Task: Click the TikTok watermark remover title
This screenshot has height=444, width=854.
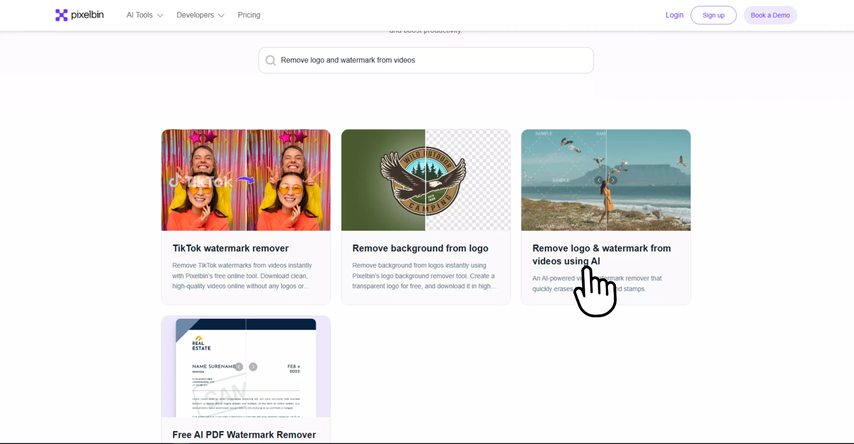Action: pyautogui.click(x=230, y=248)
